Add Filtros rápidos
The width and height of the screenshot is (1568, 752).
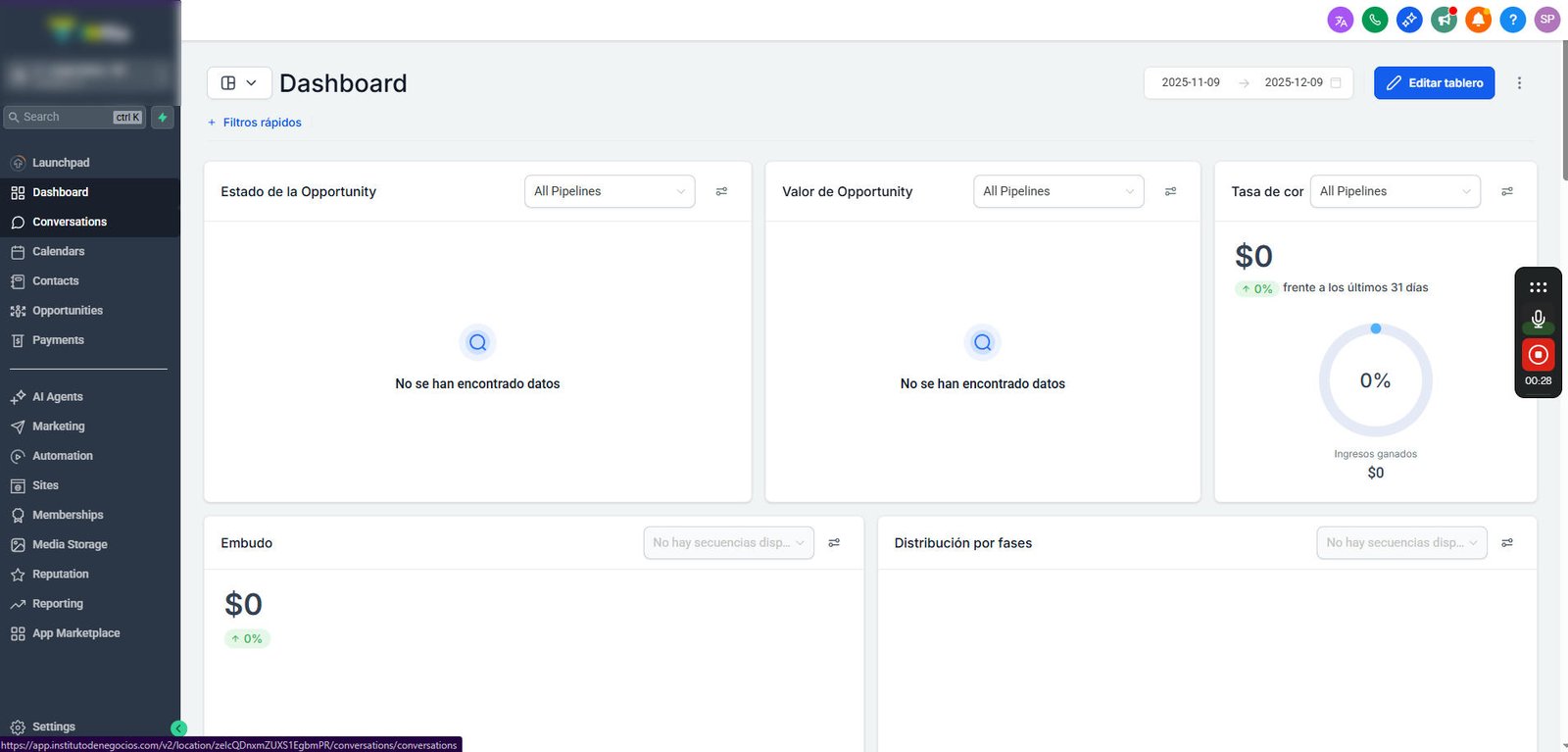click(254, 123)
